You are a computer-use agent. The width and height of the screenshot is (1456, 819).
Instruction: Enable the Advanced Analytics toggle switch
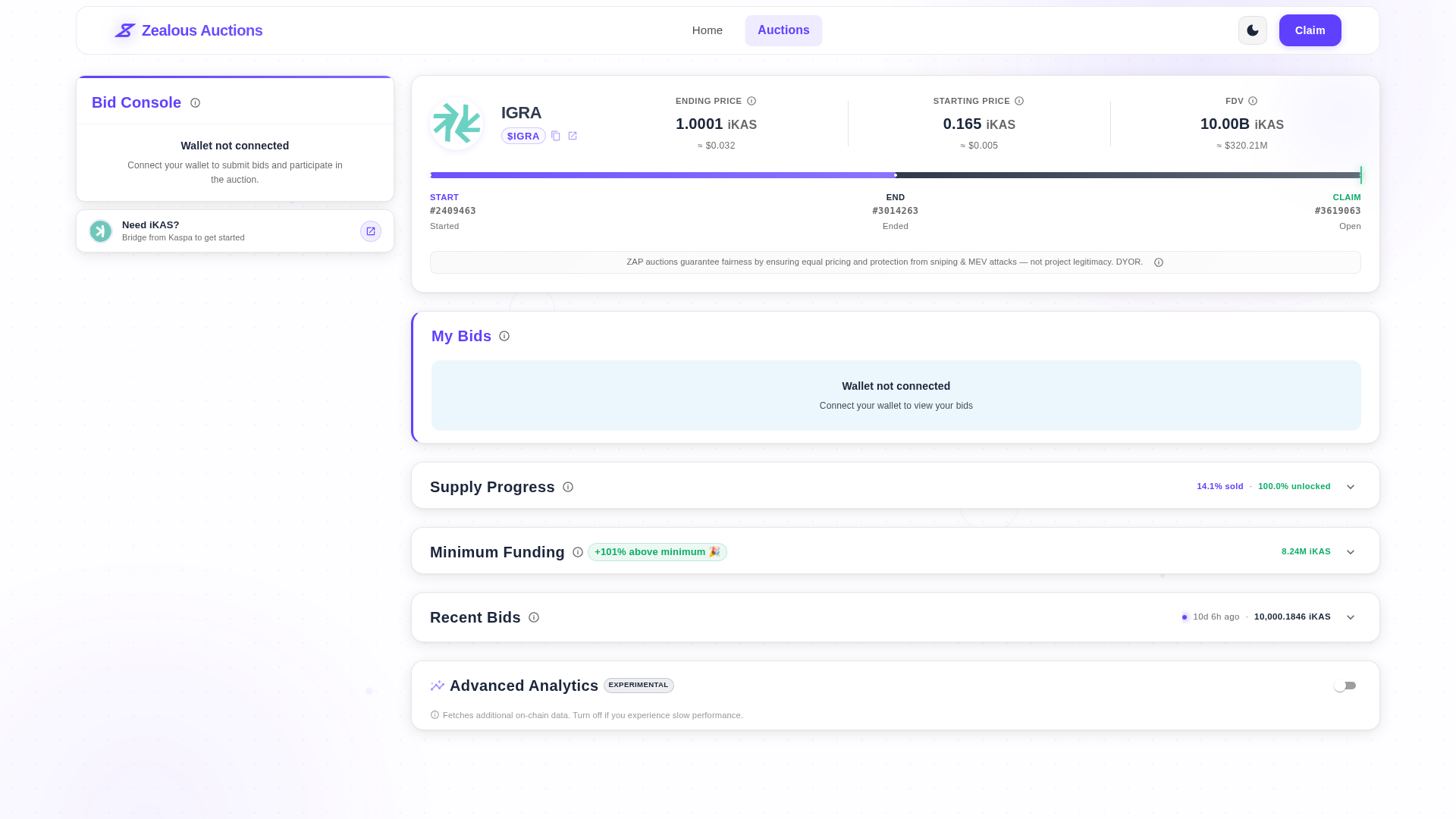[x=1345, y=686]
